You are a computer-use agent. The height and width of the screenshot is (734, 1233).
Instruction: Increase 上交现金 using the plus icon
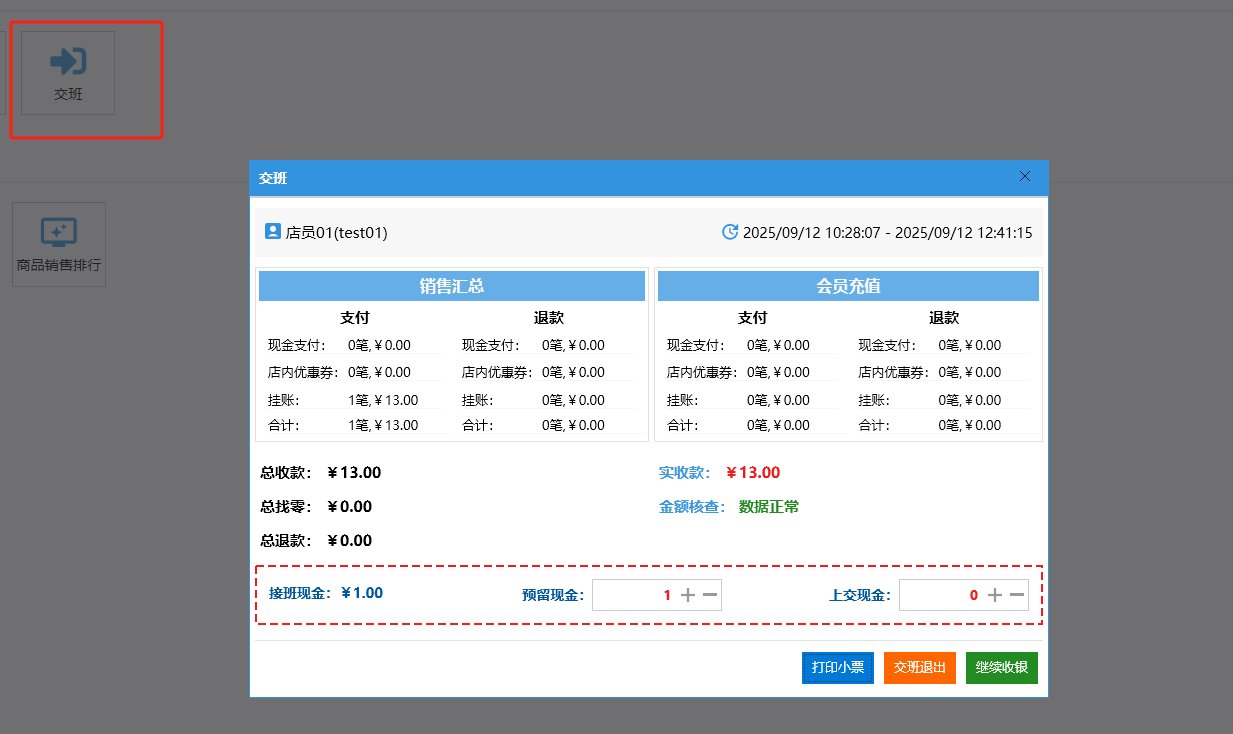click(995, 595)
